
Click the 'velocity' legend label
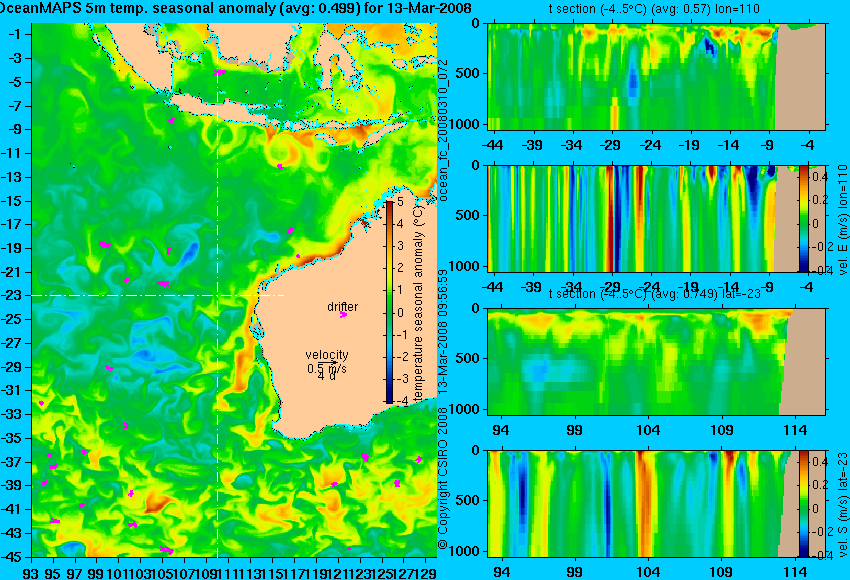coord(327,355)
